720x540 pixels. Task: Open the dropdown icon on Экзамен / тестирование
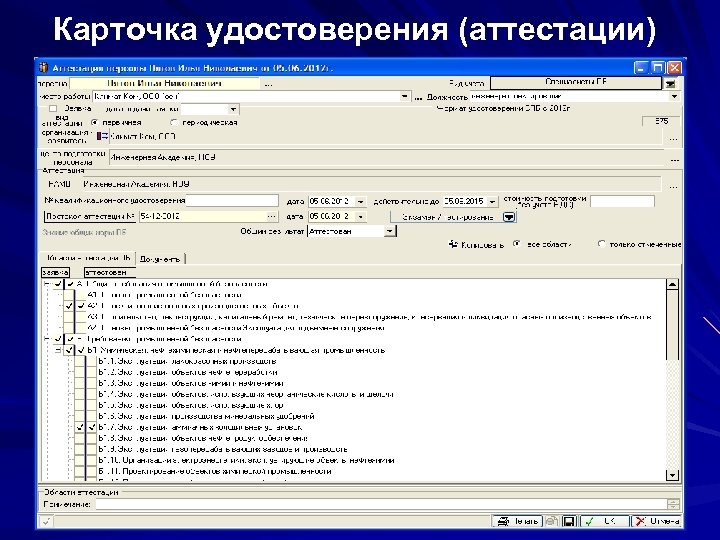point(509,217)
